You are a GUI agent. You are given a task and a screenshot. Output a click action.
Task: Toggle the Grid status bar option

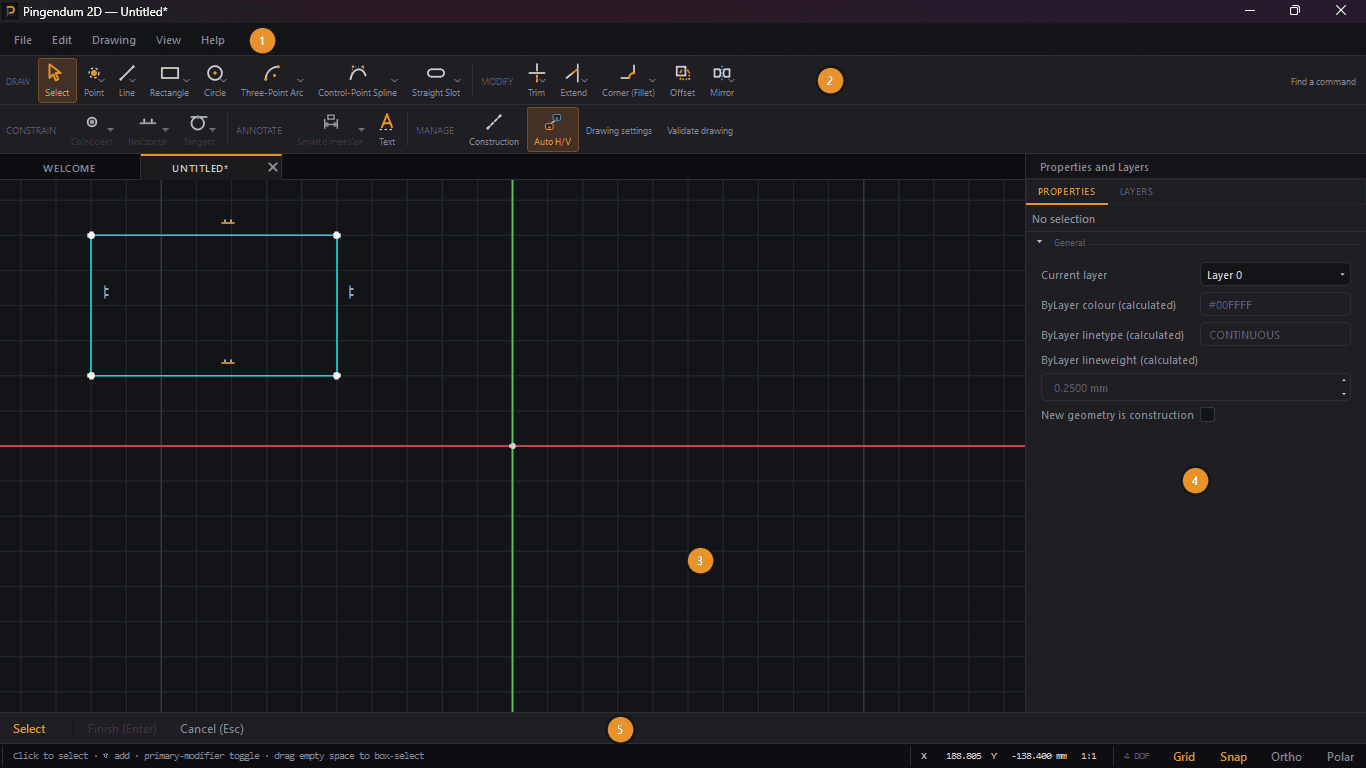[x=1184, y=757]
